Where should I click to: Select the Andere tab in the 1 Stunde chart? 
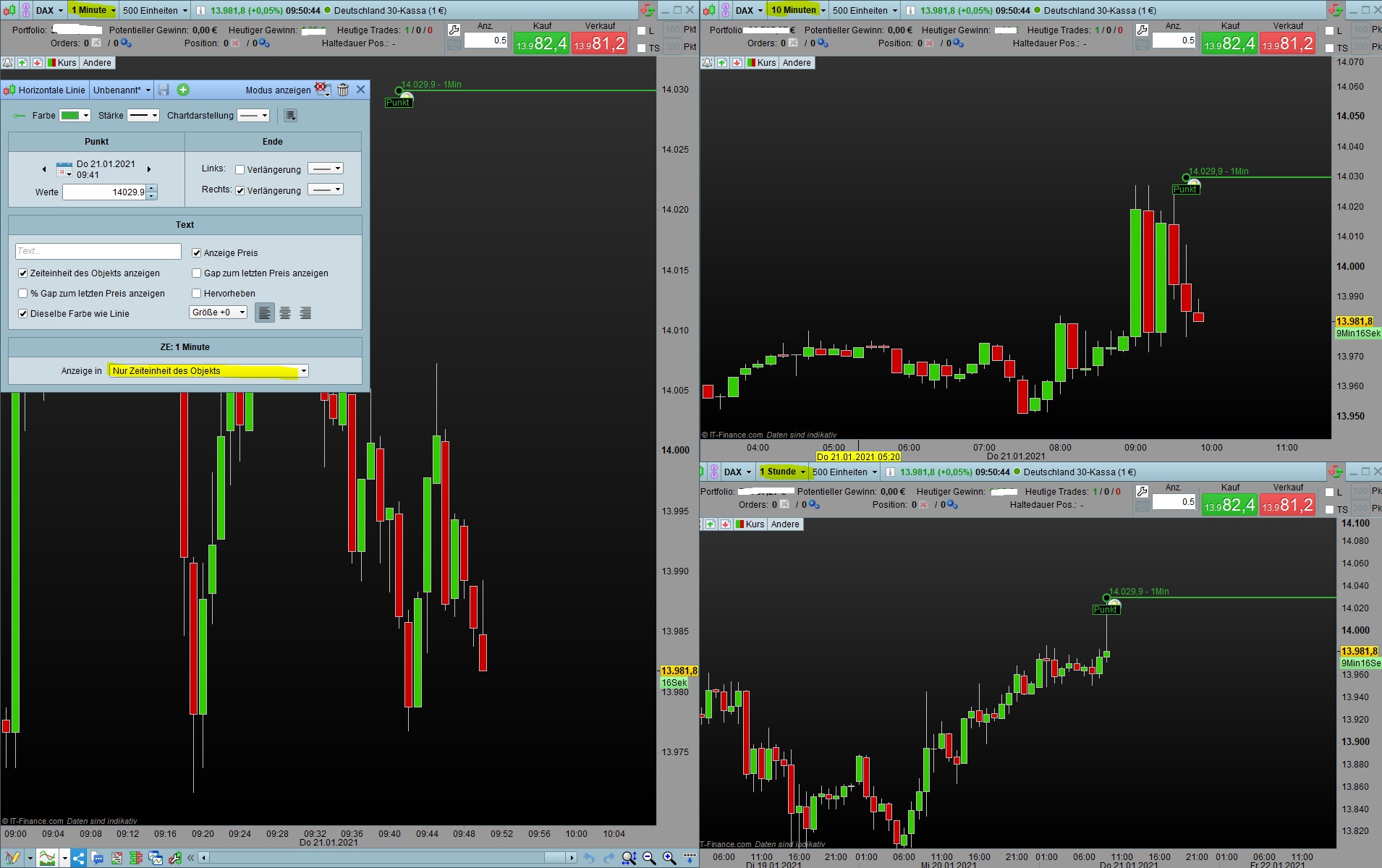coord(785,524)
